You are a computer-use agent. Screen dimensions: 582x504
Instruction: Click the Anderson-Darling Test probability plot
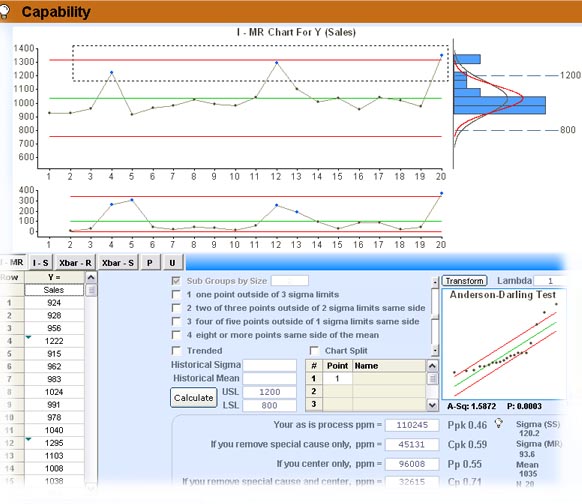(504, 344)
